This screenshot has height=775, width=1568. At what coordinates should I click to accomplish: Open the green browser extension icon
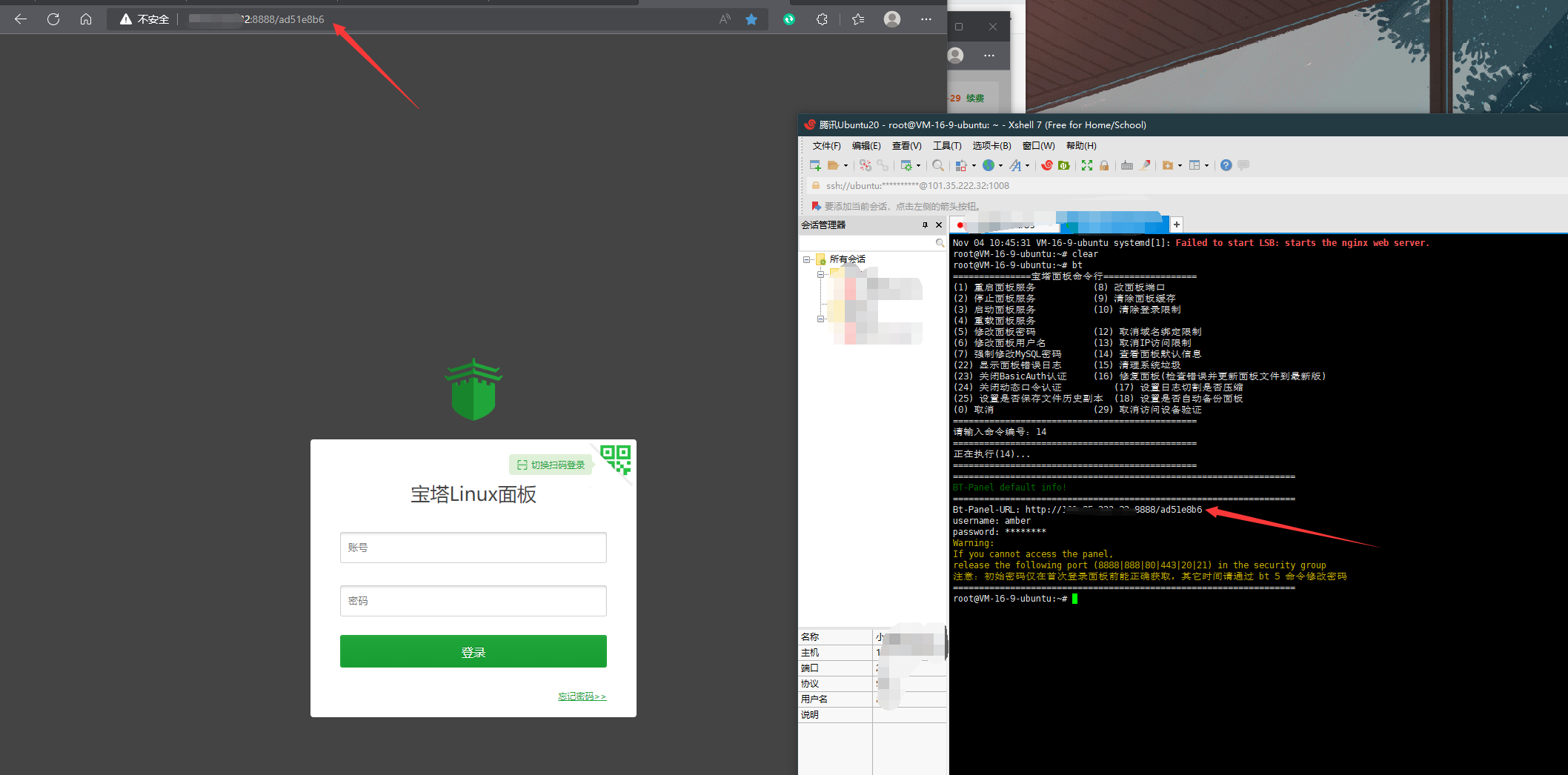point(789,19)
